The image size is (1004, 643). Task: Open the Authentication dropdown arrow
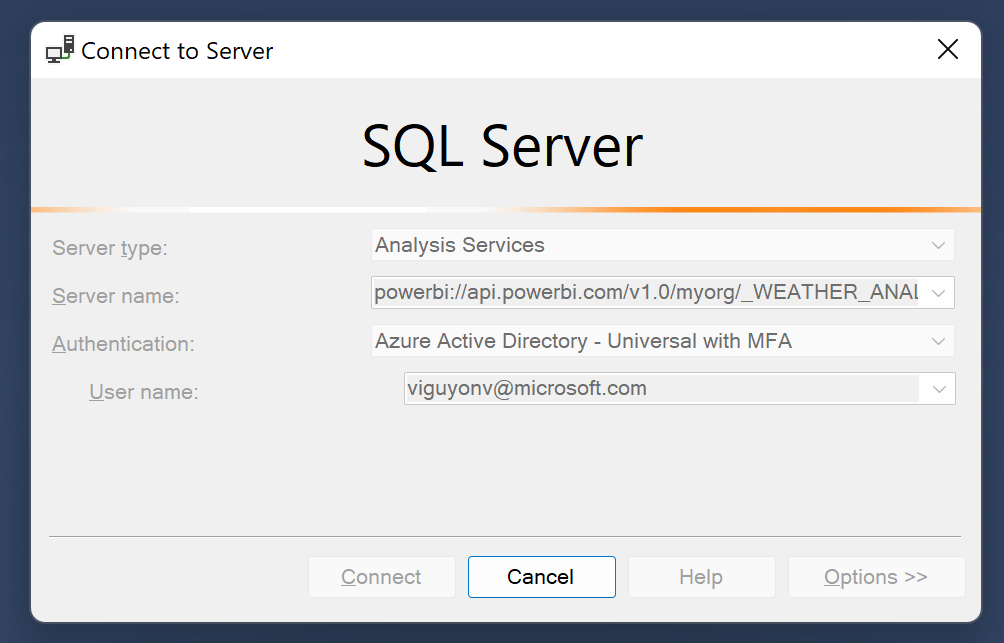coord(938,341)
